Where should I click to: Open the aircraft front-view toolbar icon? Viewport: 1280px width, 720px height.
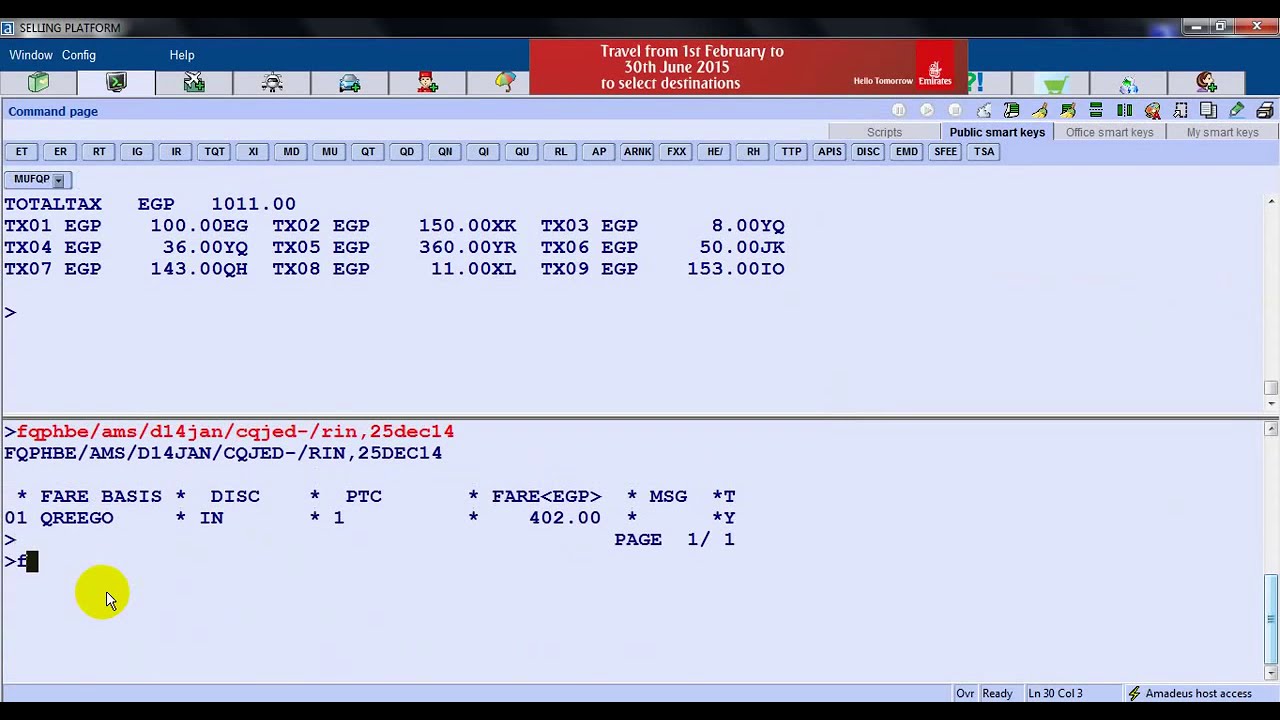click(272, 83)
